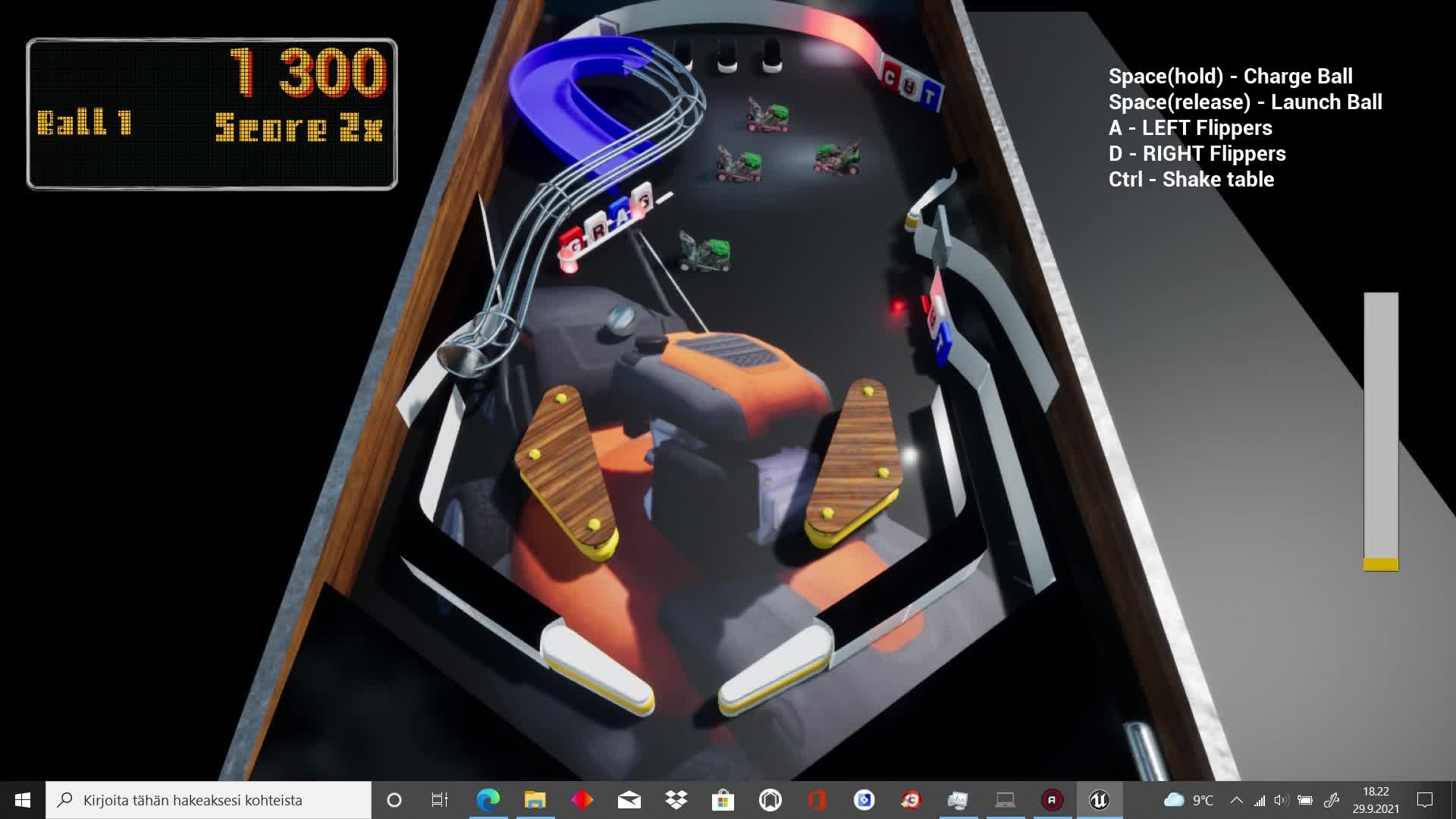The image size is (1456, 819).
Task: Click the Cortana circle icon
Action: coord(394,800)
